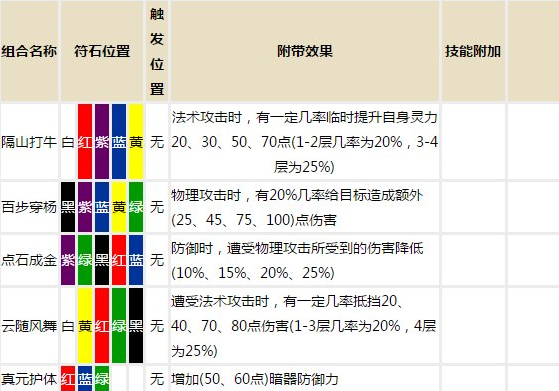This screenshot has width=559, height=391.
Task: Click the black 黑 cell in 云随风舞 row
Action: (x=136, y=326)
